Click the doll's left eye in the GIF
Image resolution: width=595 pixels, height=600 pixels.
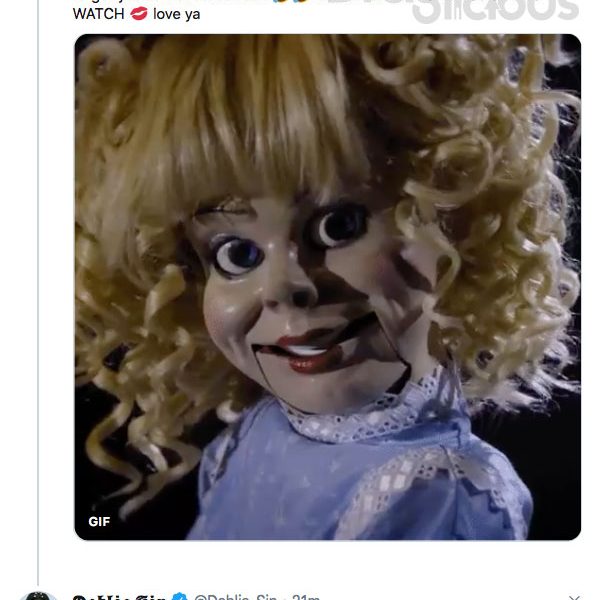pos(238,254)
